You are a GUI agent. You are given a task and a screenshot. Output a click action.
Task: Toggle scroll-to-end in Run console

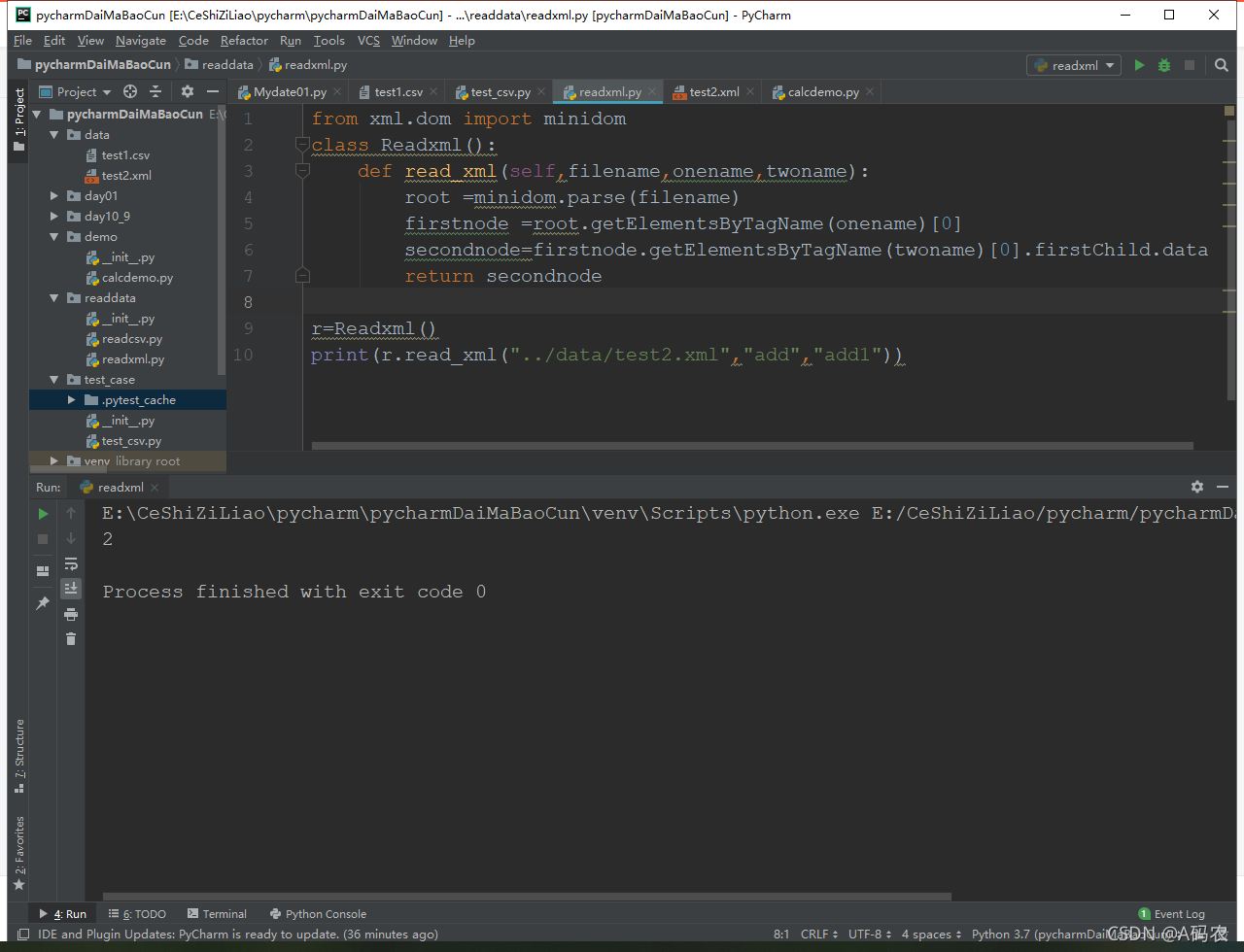[x=71, y=589]
